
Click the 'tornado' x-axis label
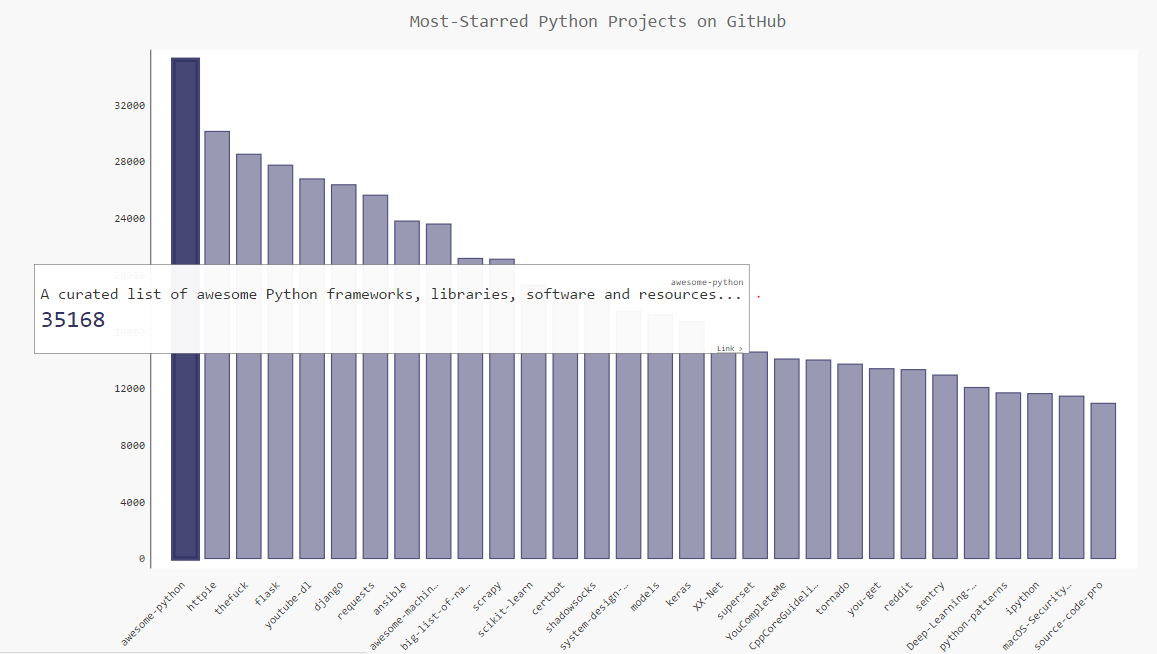(x=833, y=599)
